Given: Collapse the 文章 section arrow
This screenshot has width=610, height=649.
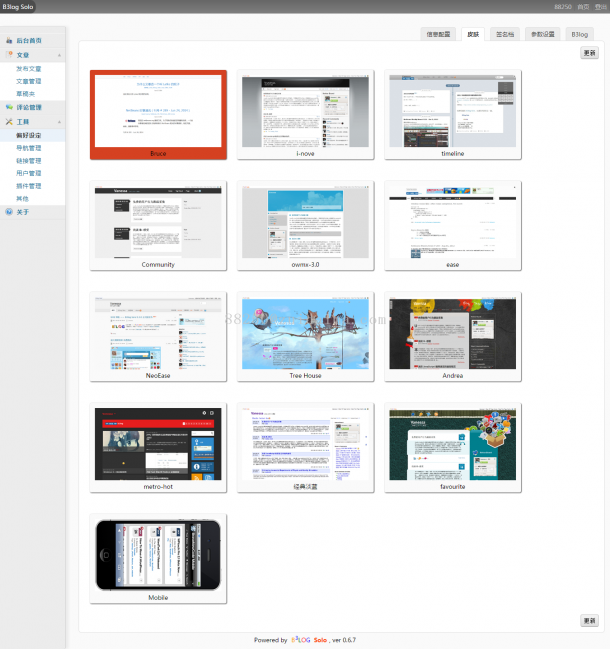Looking at the screenshot, I should click(60, 55).
